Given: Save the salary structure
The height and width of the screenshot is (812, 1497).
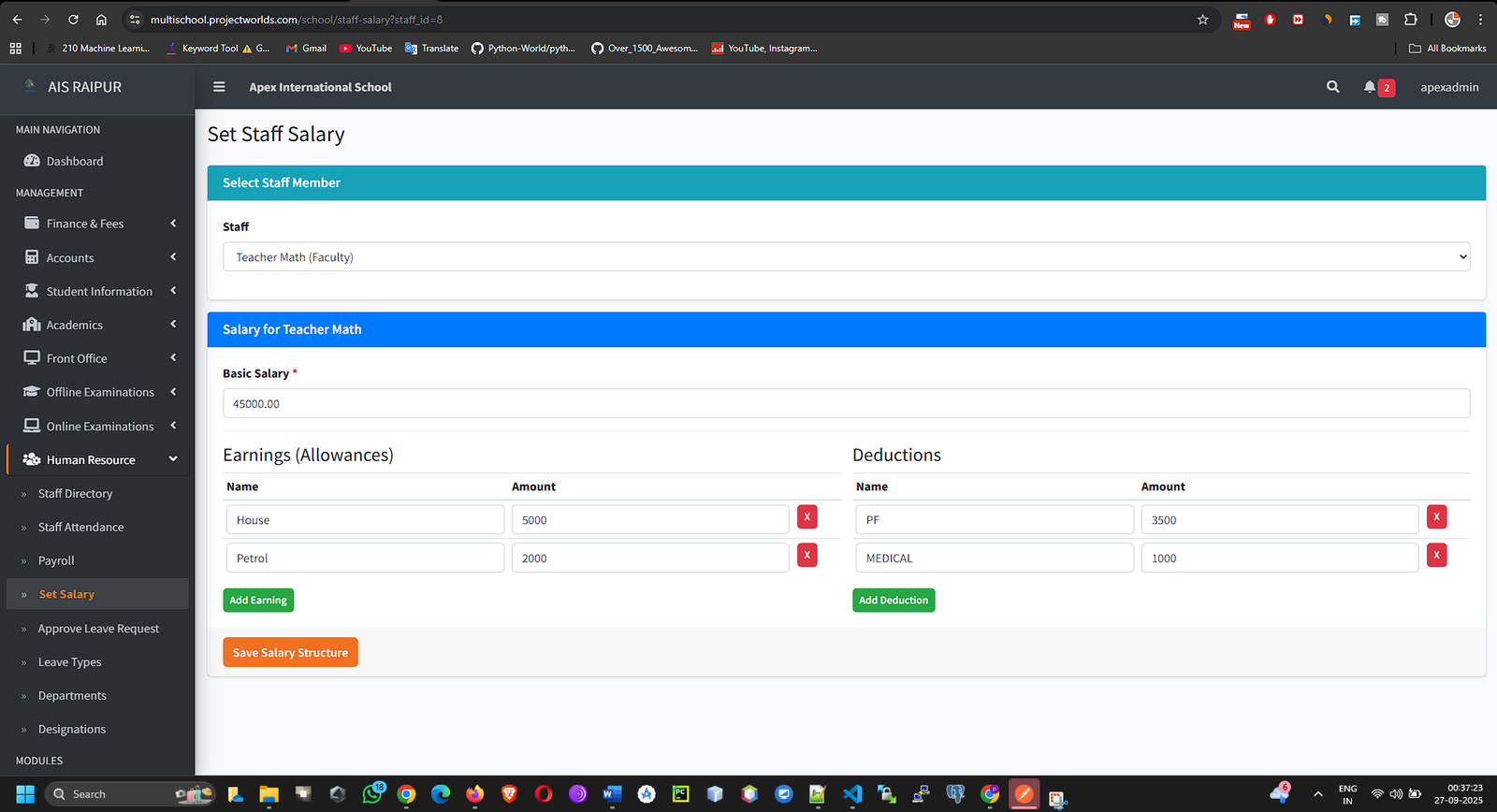Looking at the screenshot, I should click(290, 653).
